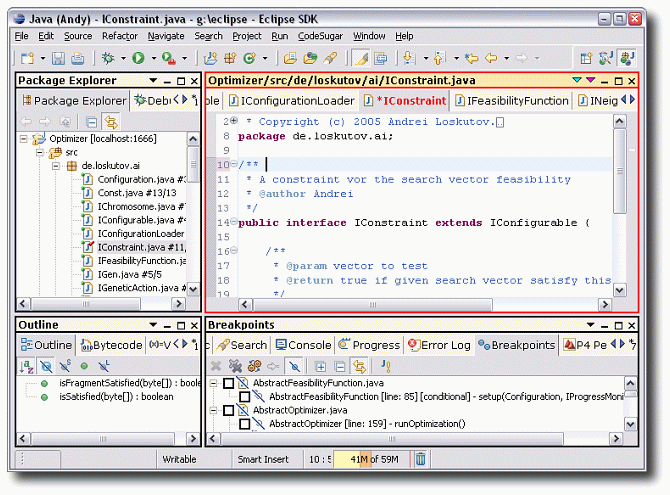This screenshot has width=670, height=495.
Task: Show the Progress view tab
Action: click(x=370, y=345)
